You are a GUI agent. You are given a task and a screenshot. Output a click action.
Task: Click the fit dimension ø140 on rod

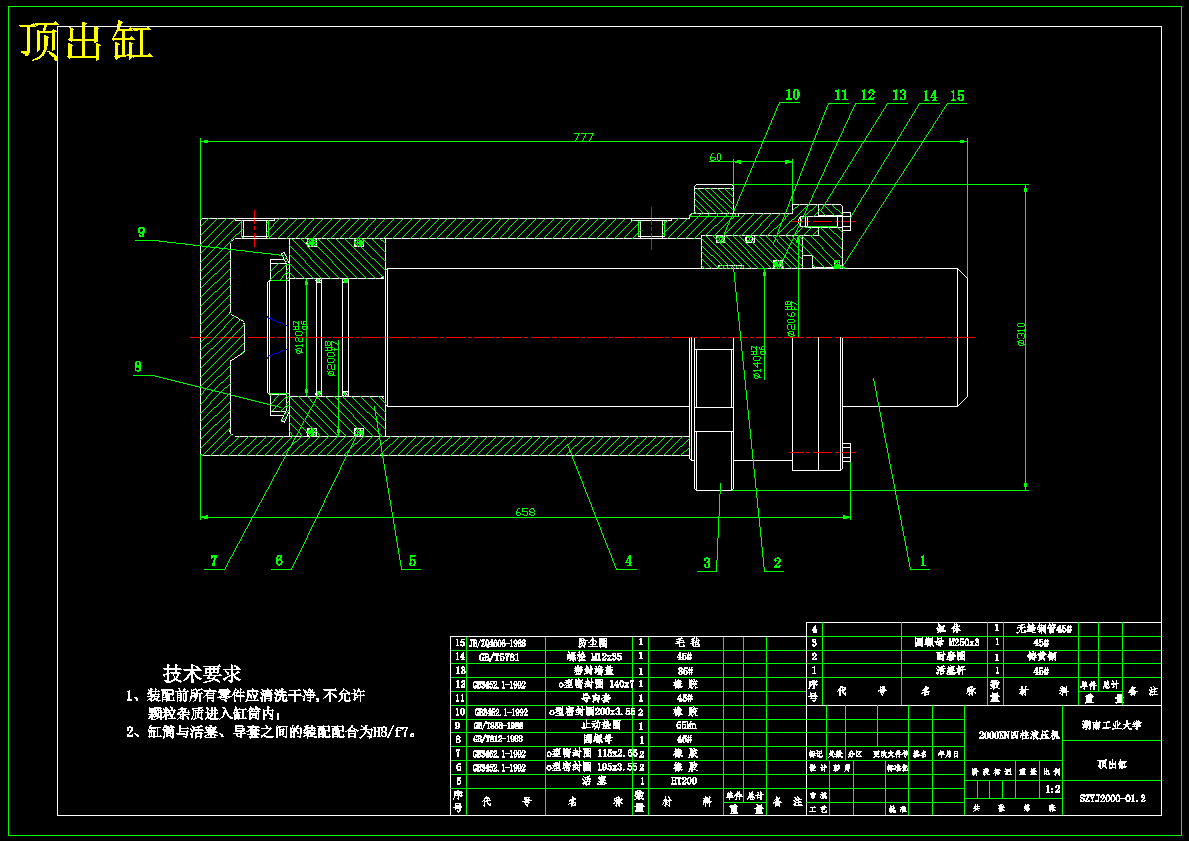(757, 362)
